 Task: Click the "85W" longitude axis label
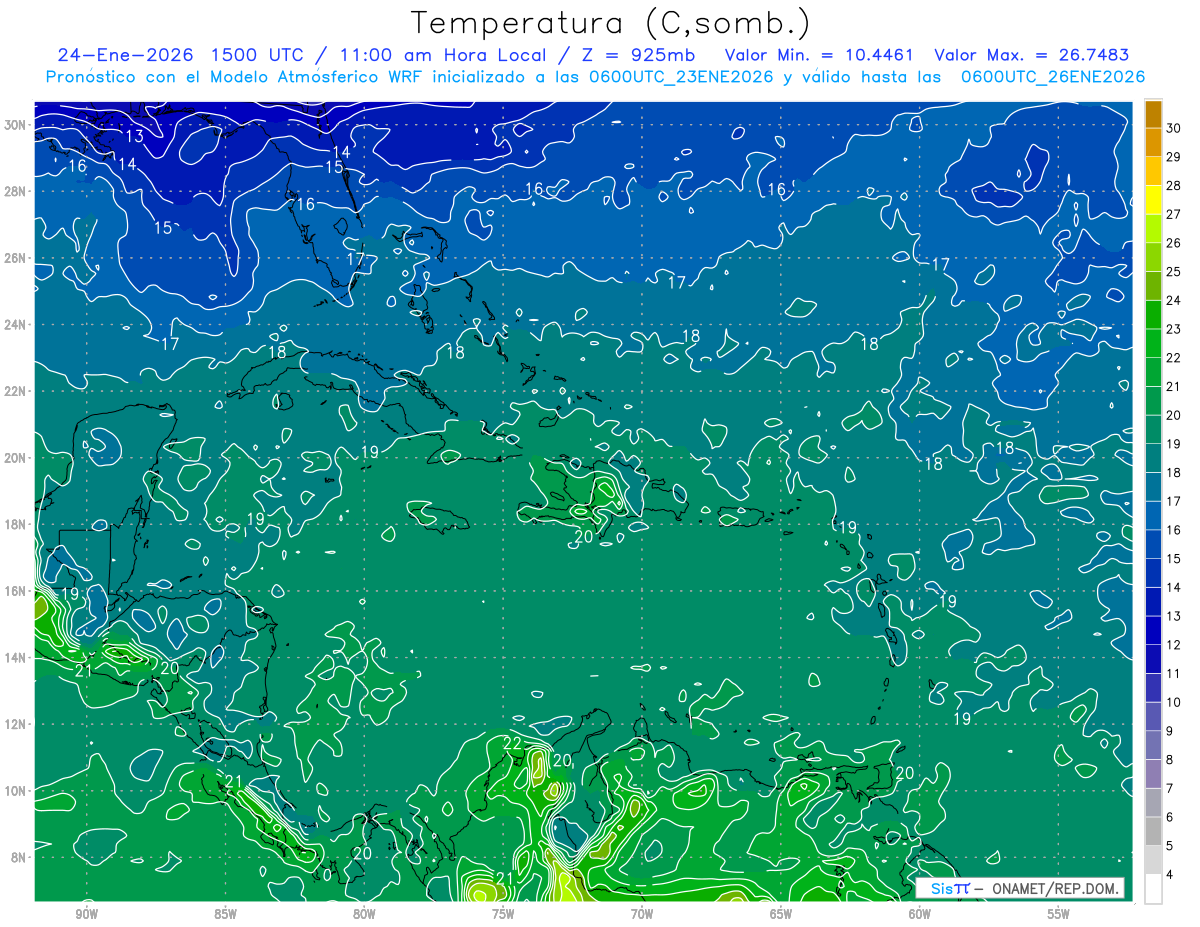pos(225,914)
